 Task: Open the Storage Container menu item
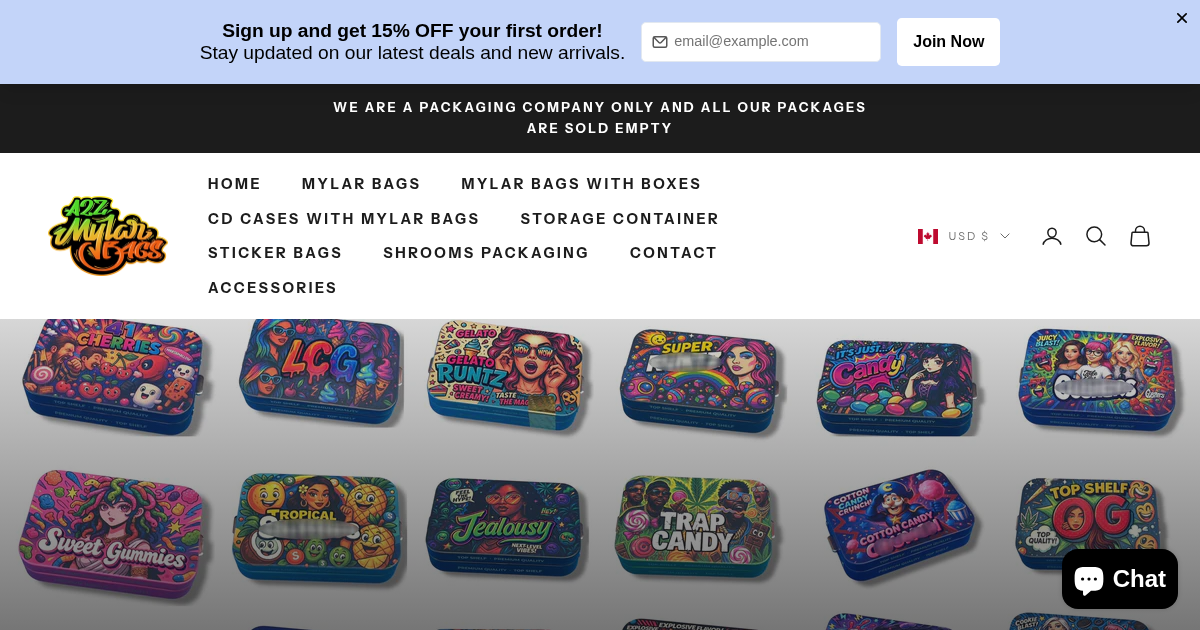(x=620, y=219)
